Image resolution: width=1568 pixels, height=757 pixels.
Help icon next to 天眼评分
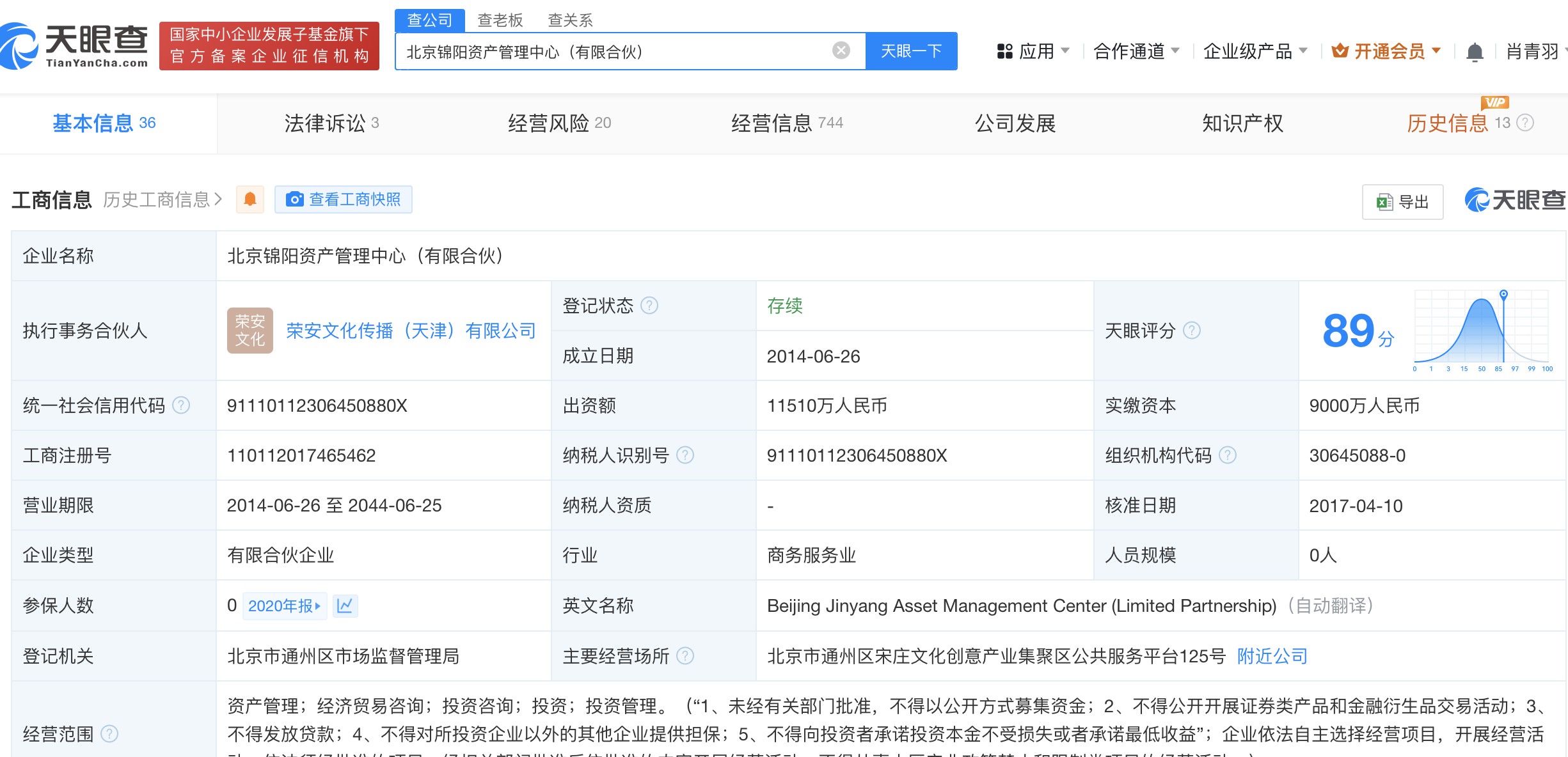point(1192,331)
